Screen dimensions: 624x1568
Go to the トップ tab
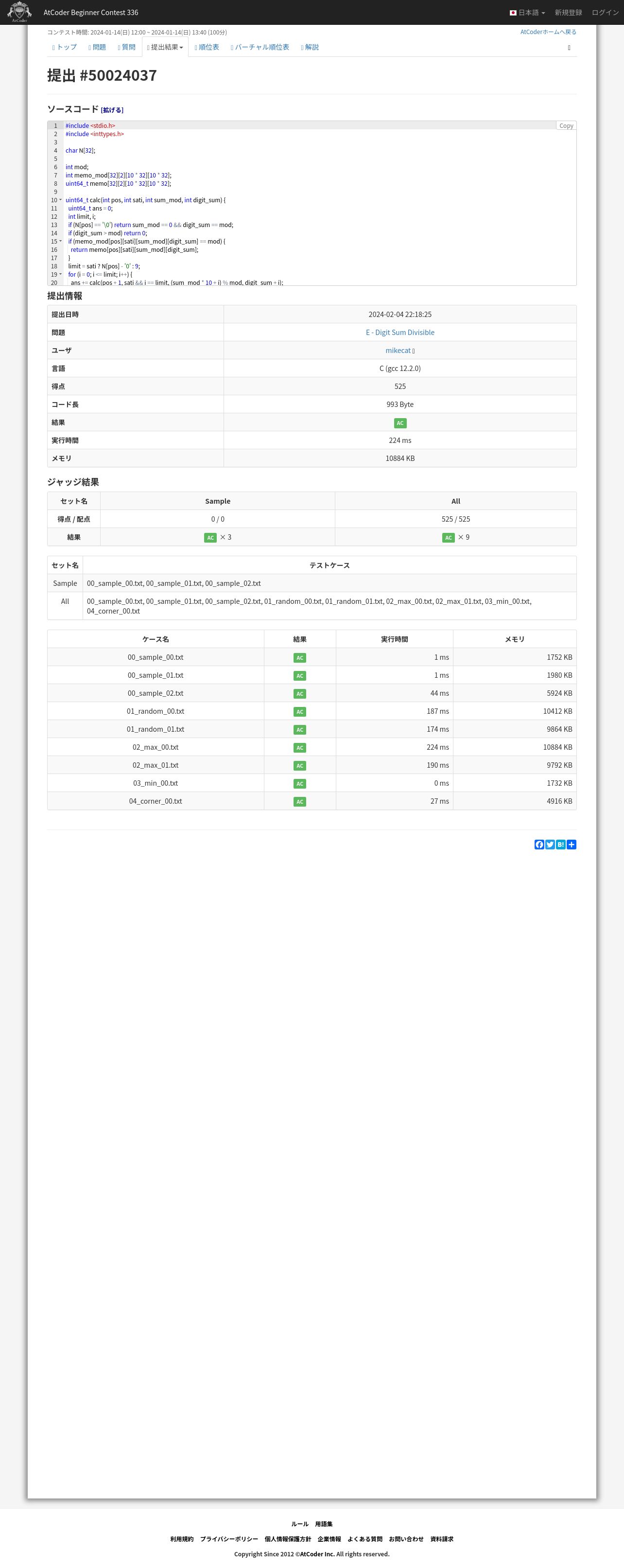65,47
